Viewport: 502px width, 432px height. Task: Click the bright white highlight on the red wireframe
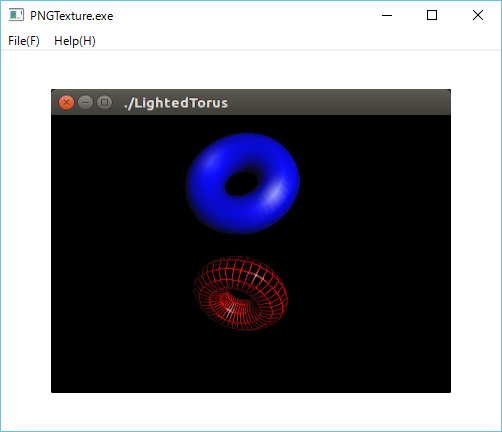[258, 276]
